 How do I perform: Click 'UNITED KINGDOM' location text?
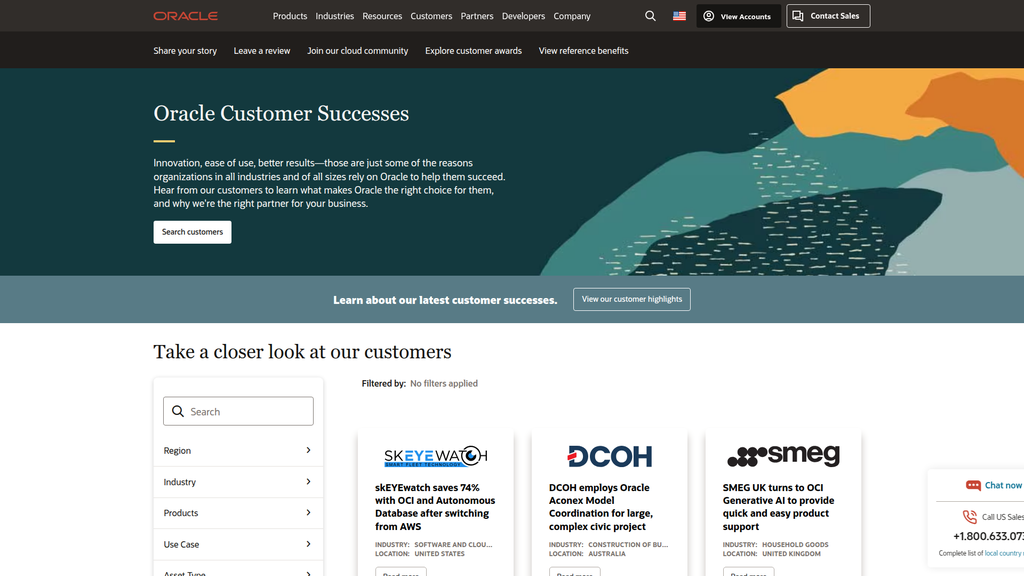point(791,553)
